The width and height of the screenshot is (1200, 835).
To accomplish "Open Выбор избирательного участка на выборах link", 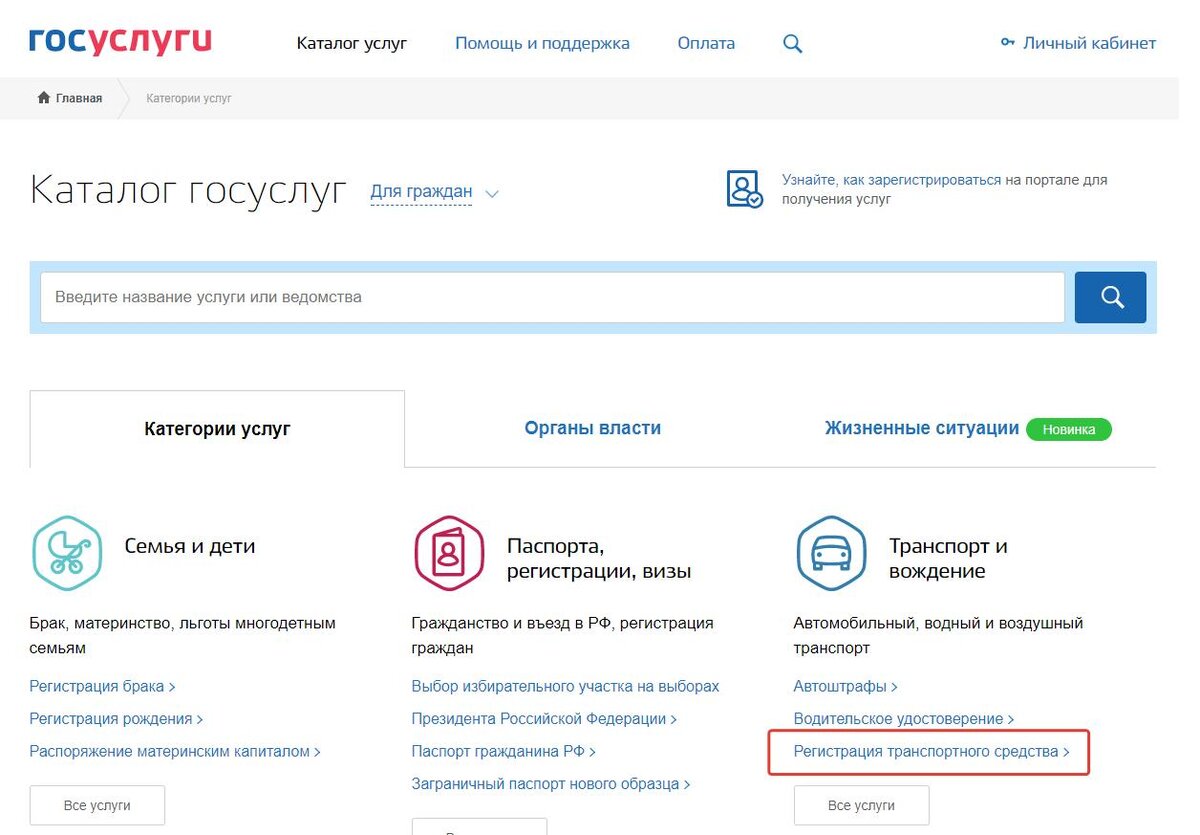I will (565, 687).
